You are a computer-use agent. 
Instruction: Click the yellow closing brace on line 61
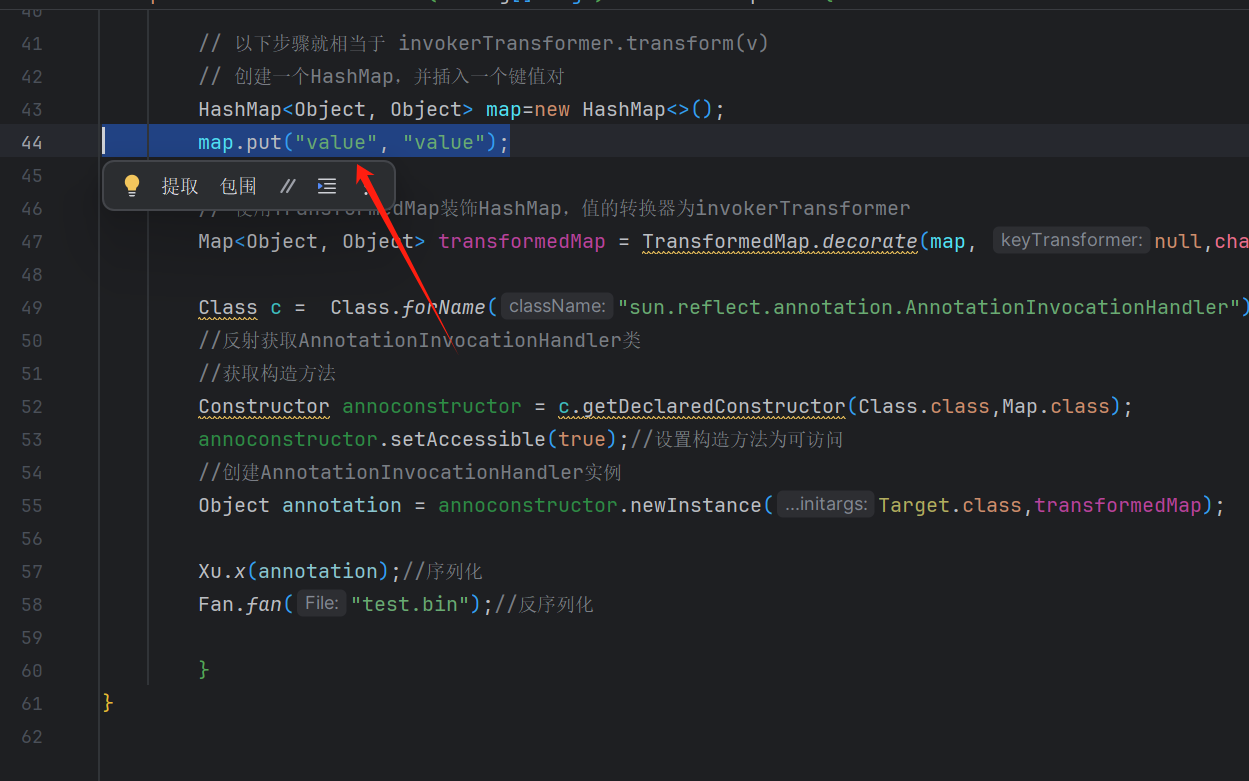[108, 703]
